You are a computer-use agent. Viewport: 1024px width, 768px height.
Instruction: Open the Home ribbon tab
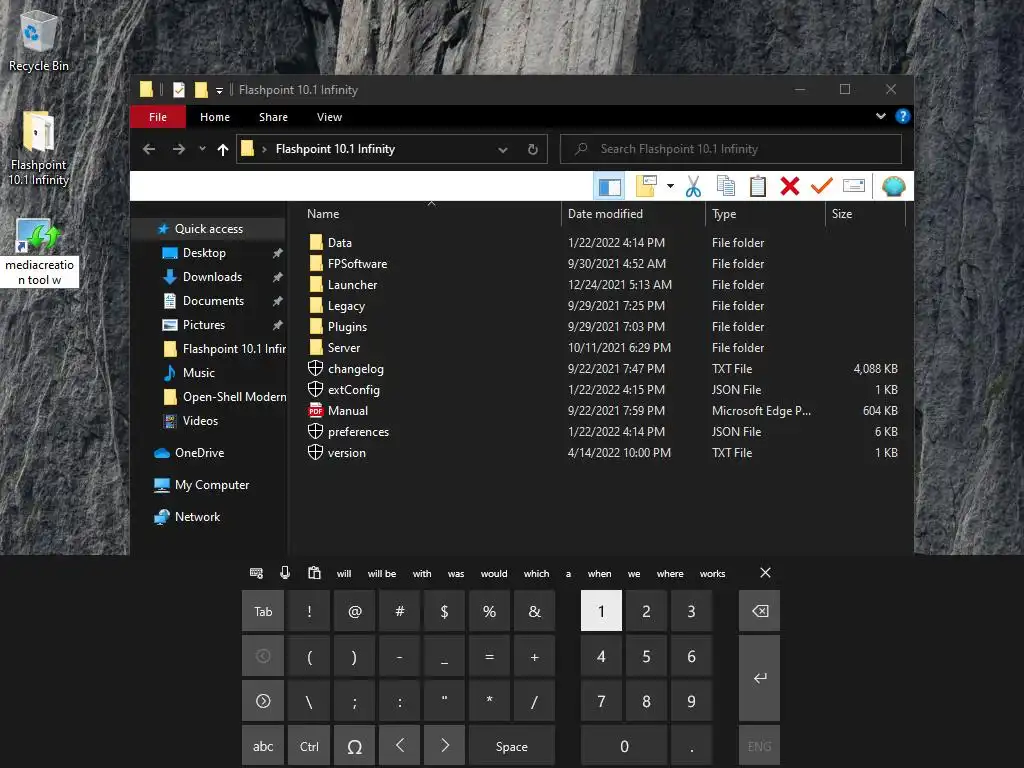tap(215, 117)
